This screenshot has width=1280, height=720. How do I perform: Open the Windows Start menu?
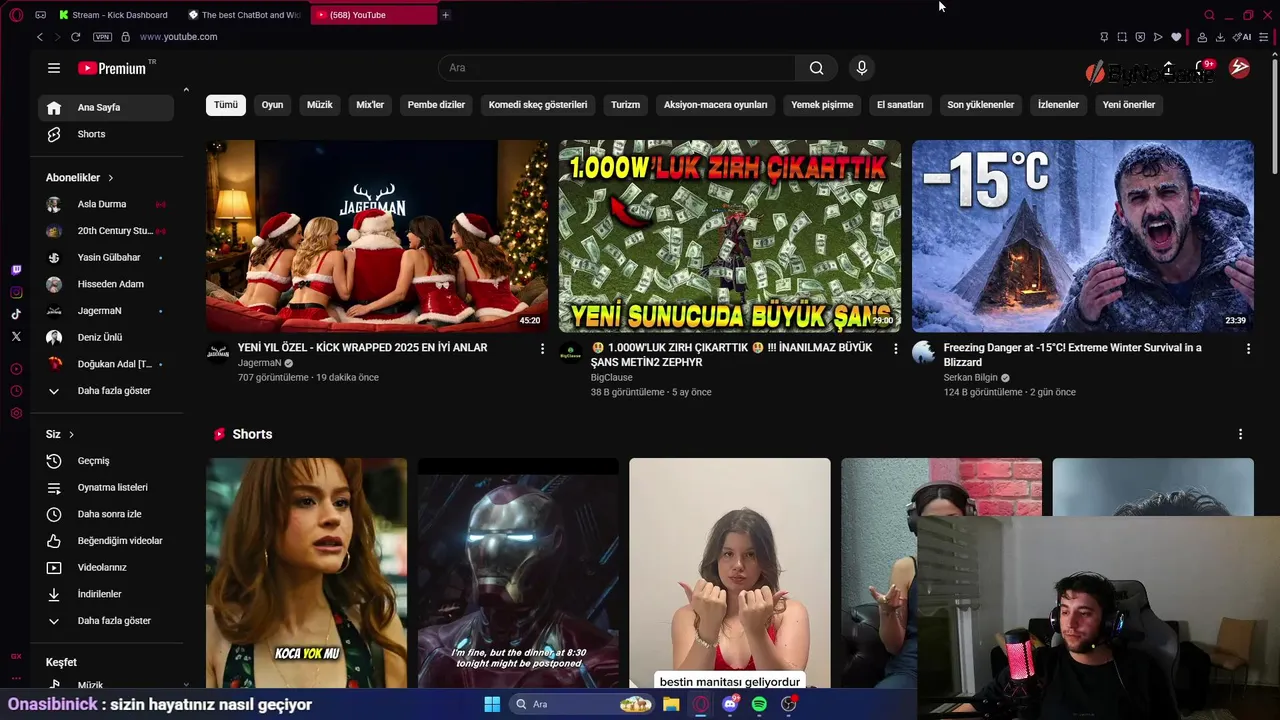[x=492, y=704]
